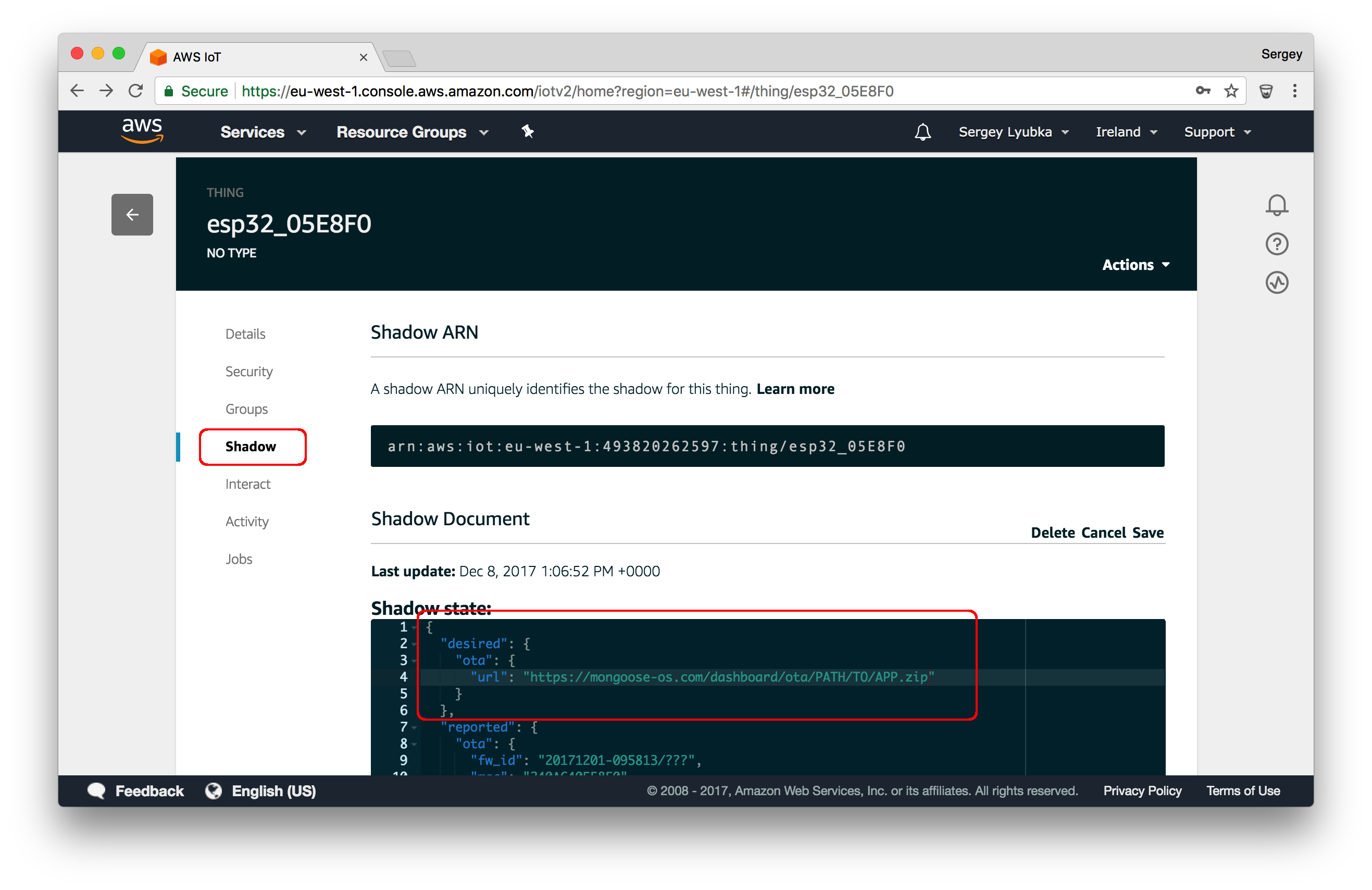The image size is (1372, 890).
Task: Click the help question mark icon
Action: [1276, 244]
